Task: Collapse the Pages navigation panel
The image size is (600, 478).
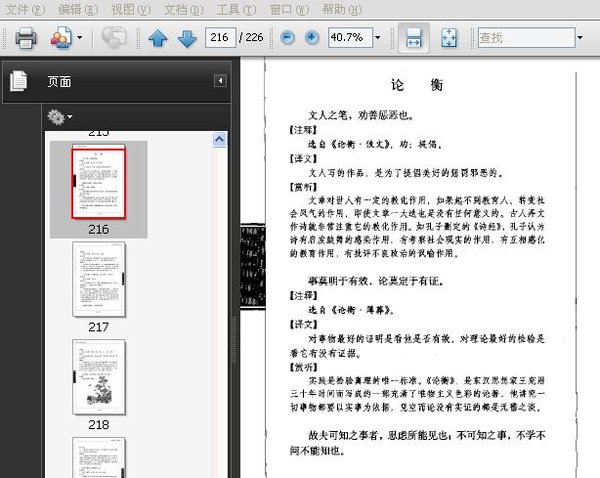Action: [220, 81]
